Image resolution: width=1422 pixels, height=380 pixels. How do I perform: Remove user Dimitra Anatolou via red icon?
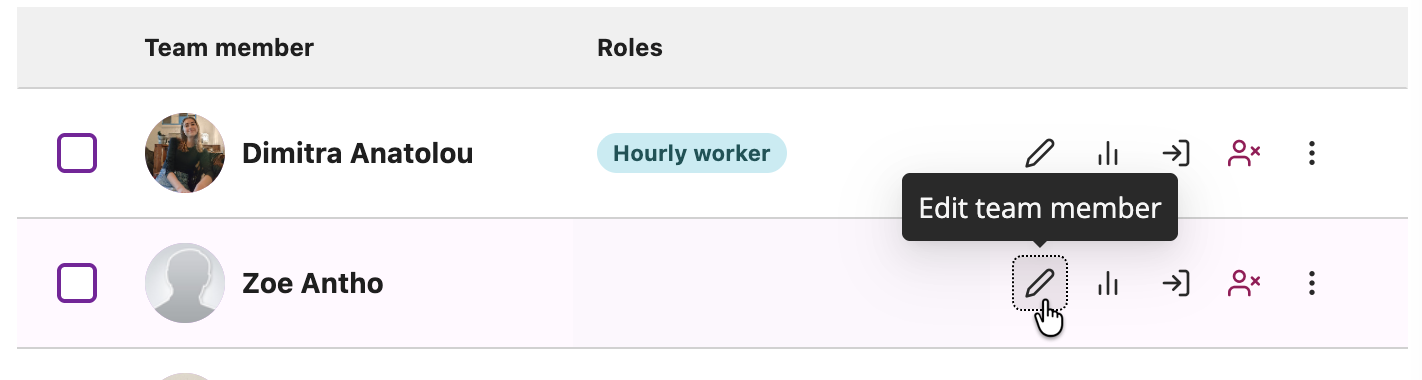pos(1244,153)
